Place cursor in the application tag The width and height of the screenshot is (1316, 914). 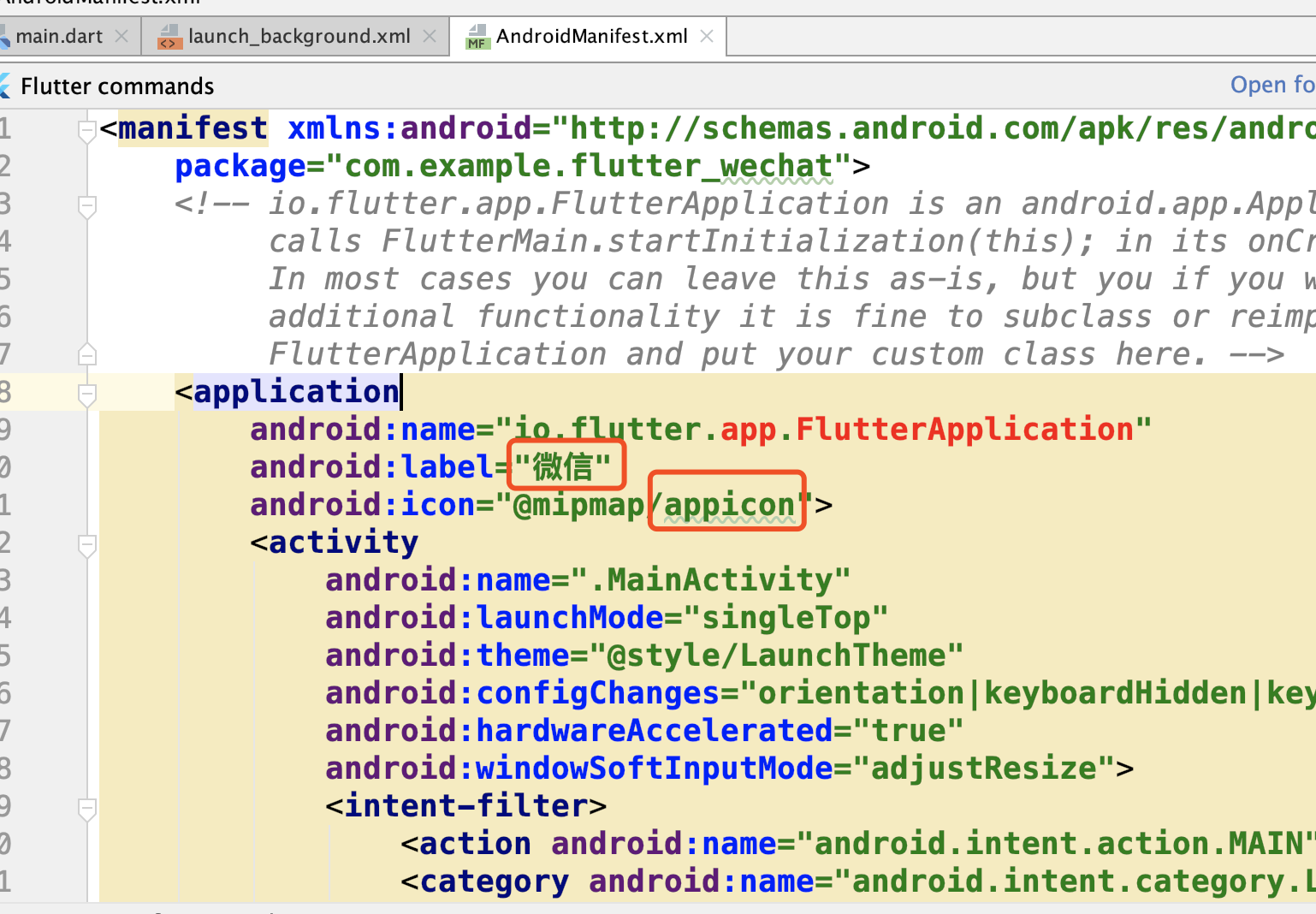point(296,392)
